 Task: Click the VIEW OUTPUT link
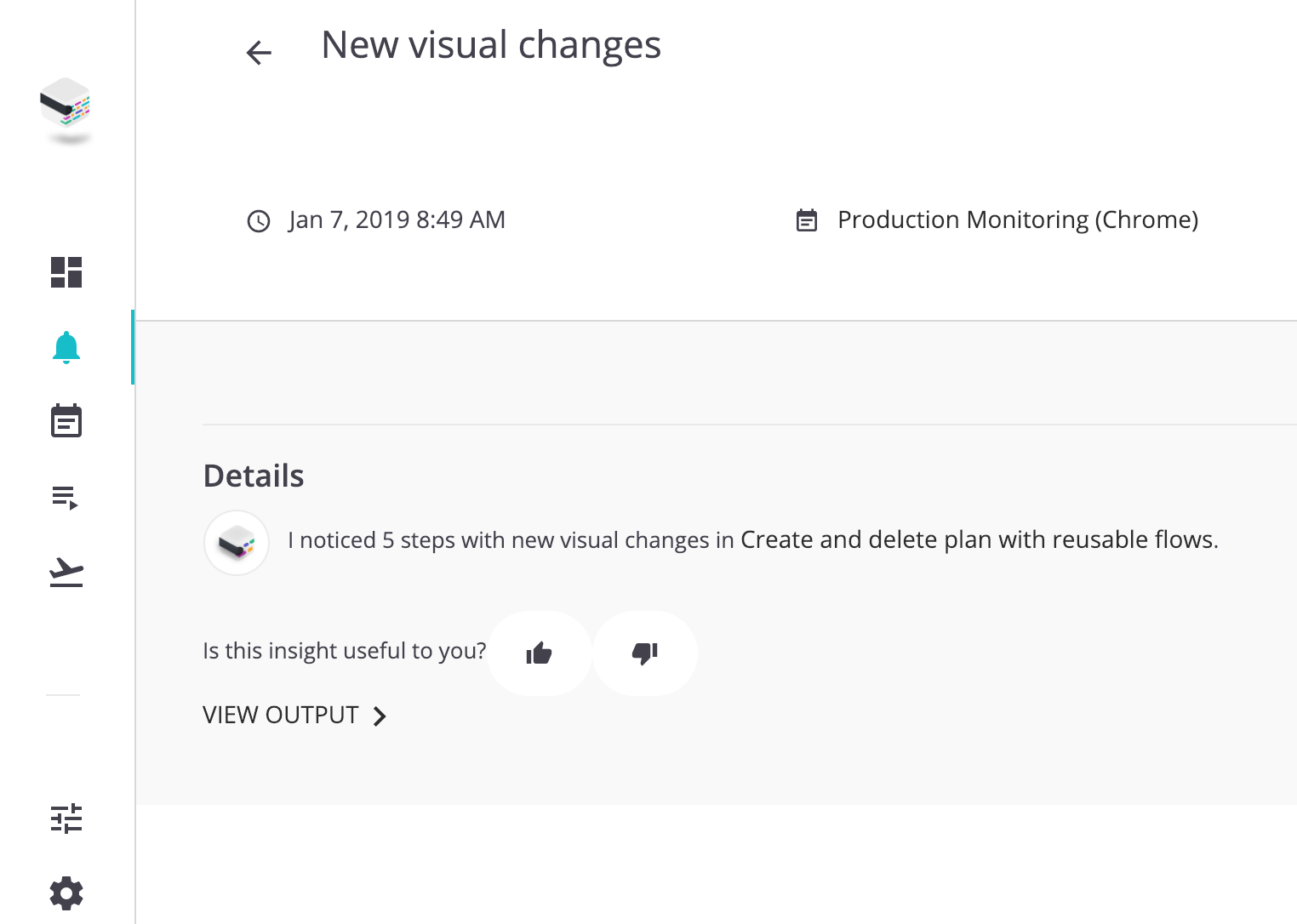point(281,716)
